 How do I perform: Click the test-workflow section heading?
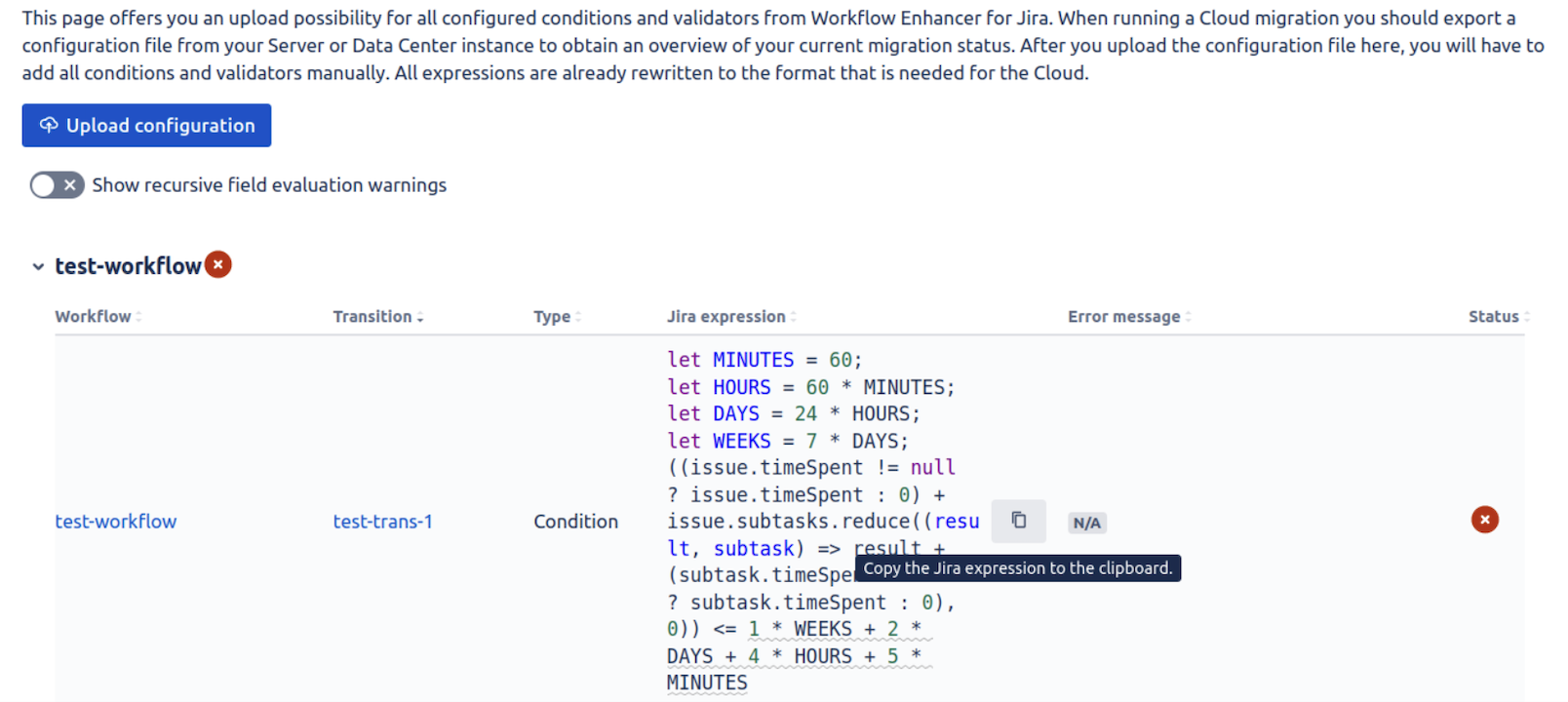[128, 266]
